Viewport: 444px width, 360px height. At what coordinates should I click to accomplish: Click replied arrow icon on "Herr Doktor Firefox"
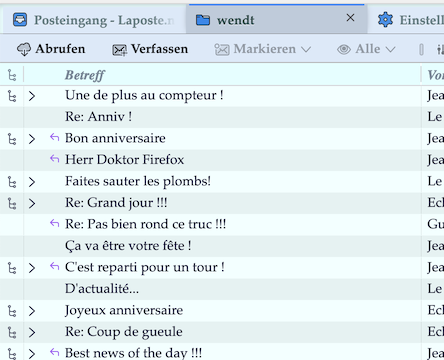pos(54,159)
